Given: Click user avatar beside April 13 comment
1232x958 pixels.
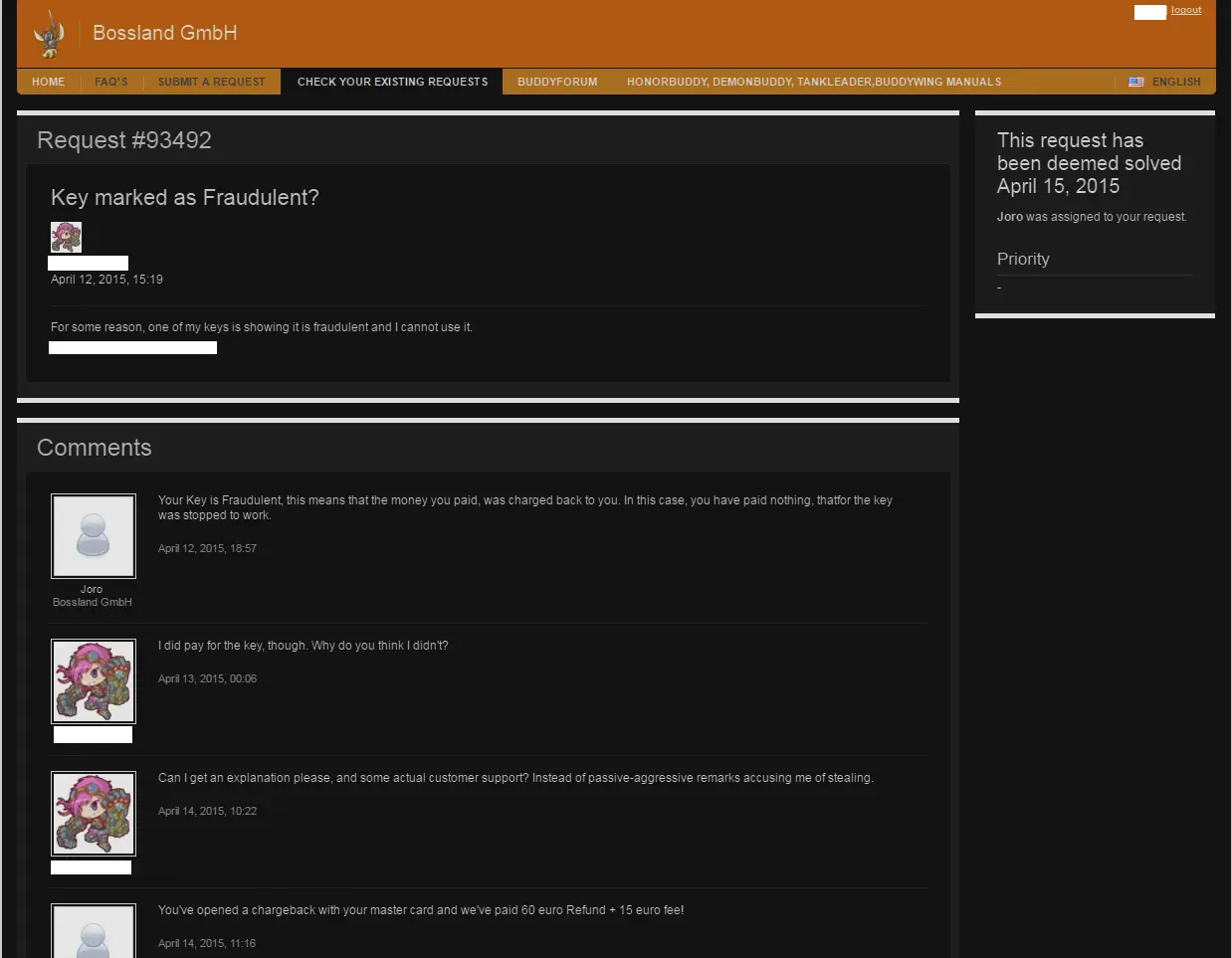Looking at the screenshot, I should pos(94,681).
